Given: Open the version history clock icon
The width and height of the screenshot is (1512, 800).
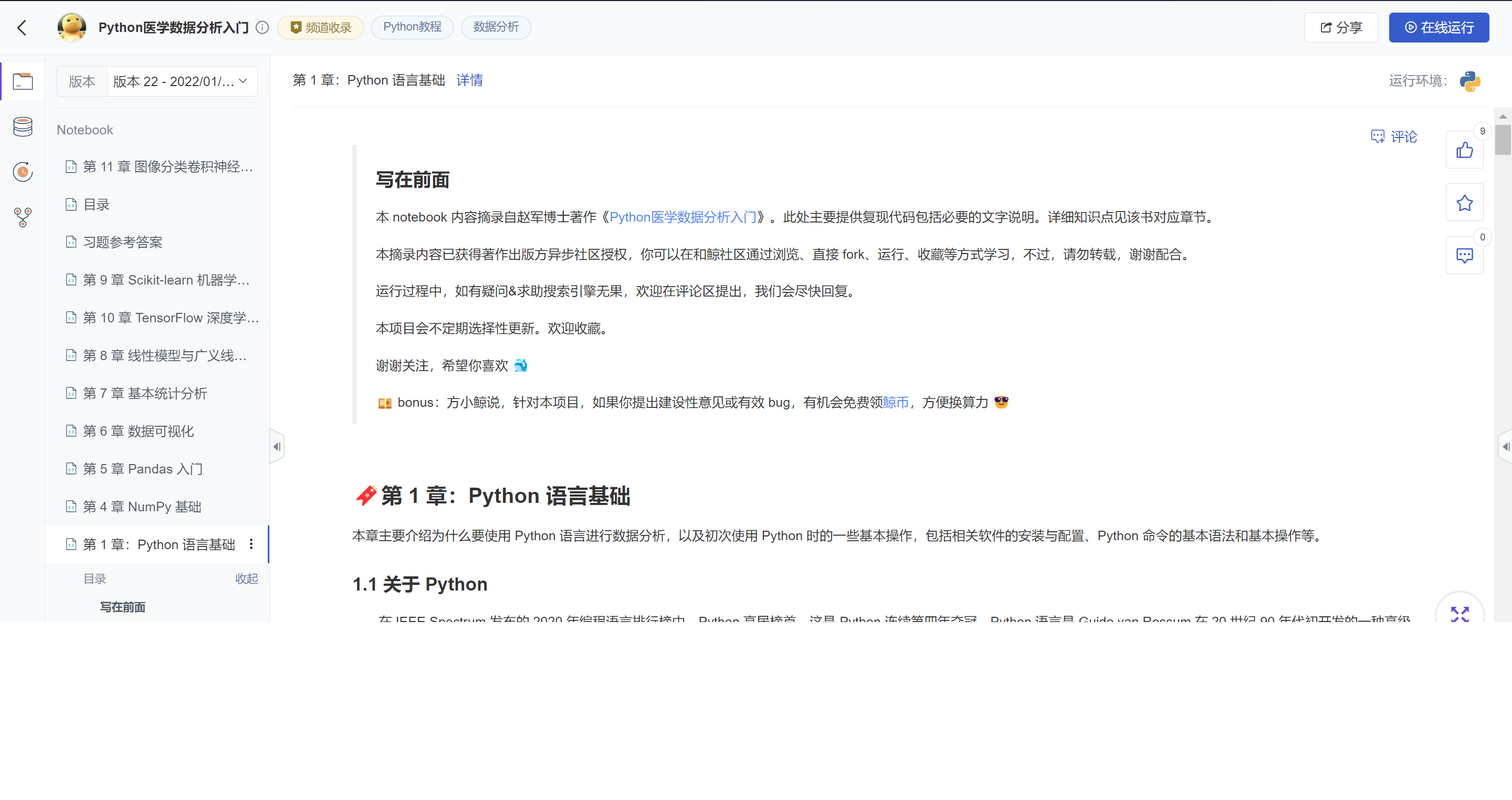Looking at the screenshot, I should (x=23, y=172).
